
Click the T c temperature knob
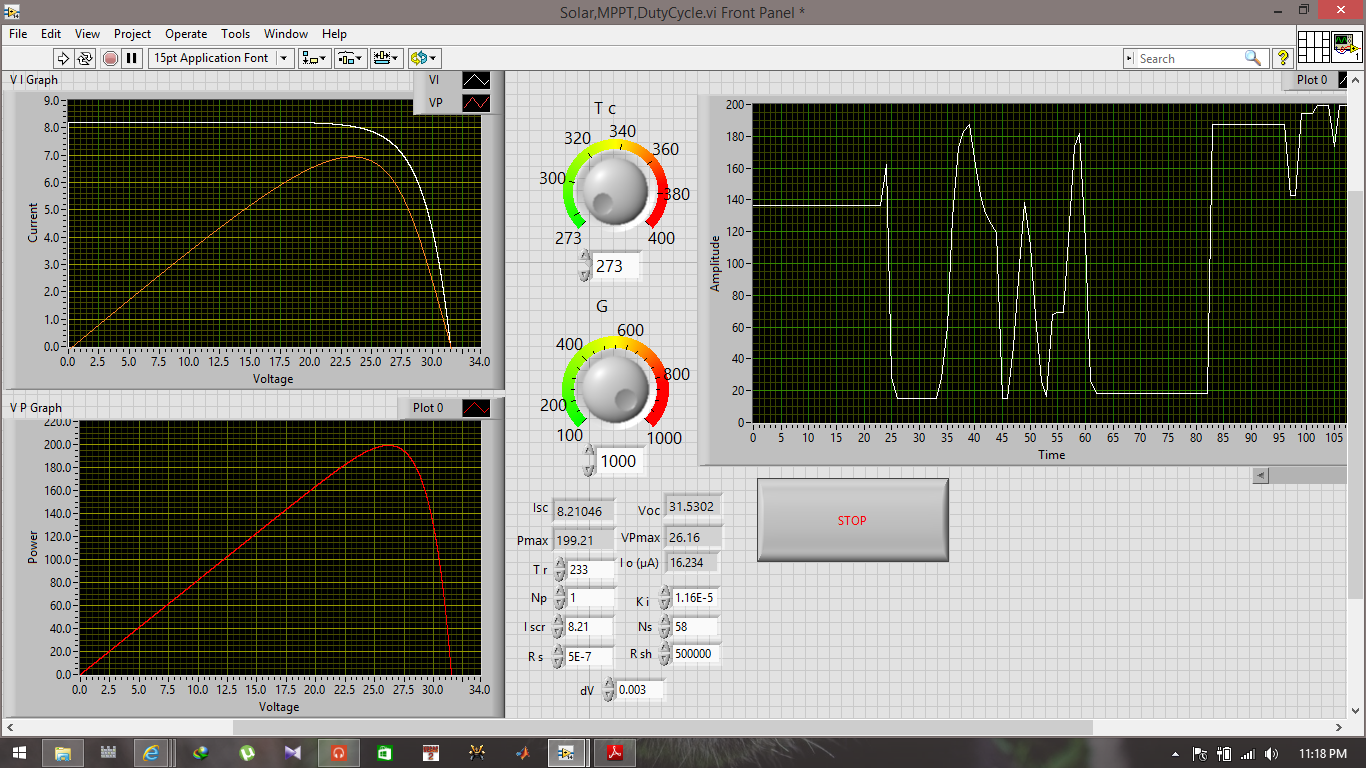coord(616,191)
